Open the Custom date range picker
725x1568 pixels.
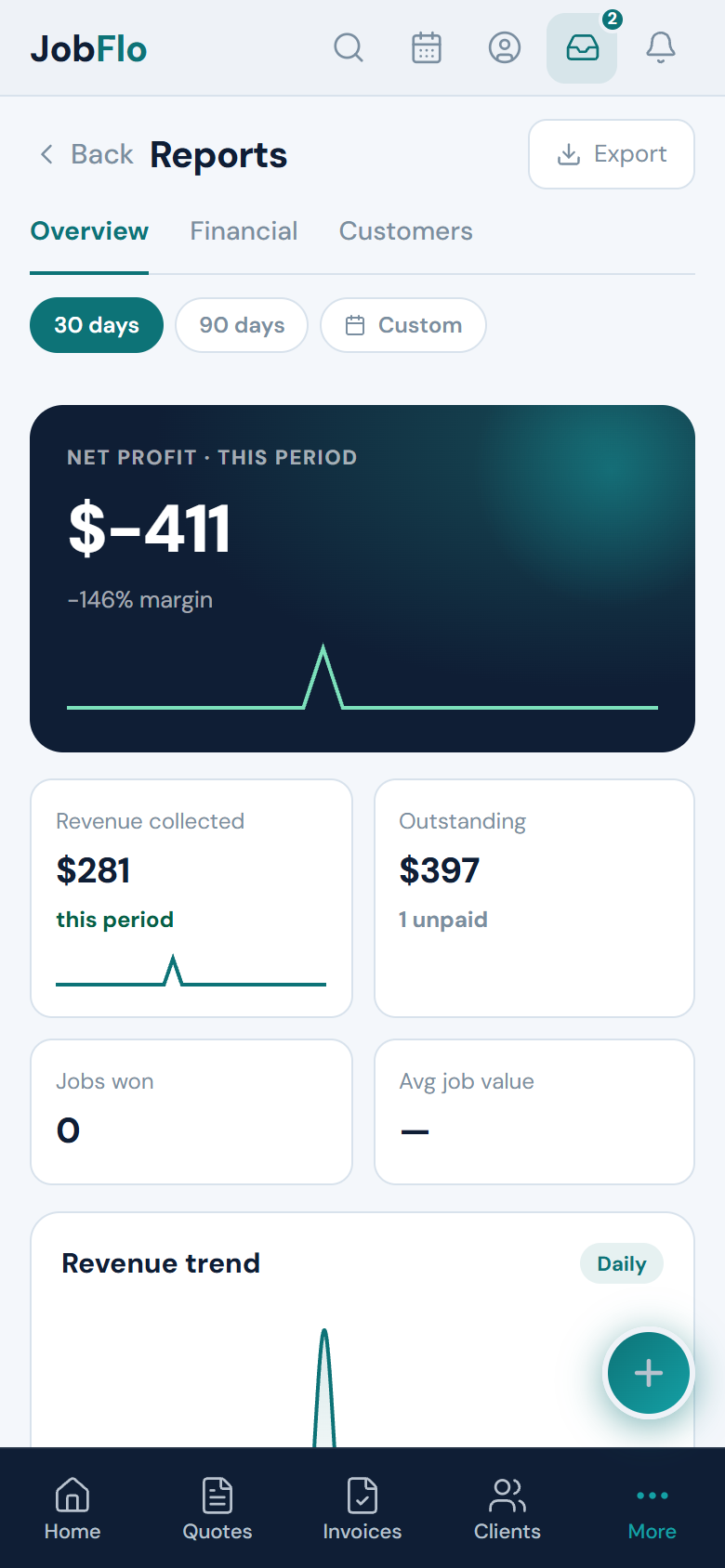click(403, 325)
